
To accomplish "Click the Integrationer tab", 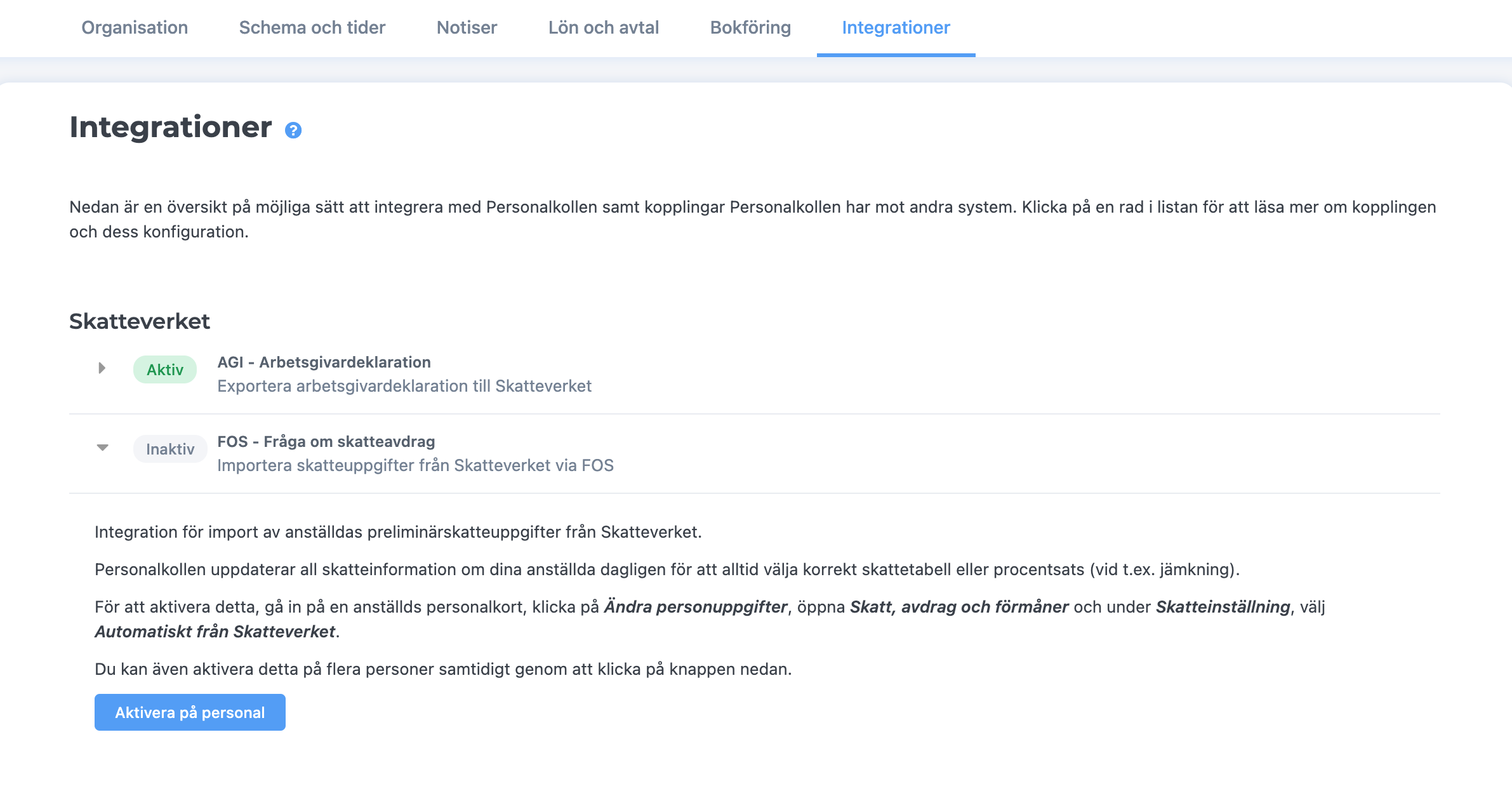I will pyautogui.click(x=896, y=27).
